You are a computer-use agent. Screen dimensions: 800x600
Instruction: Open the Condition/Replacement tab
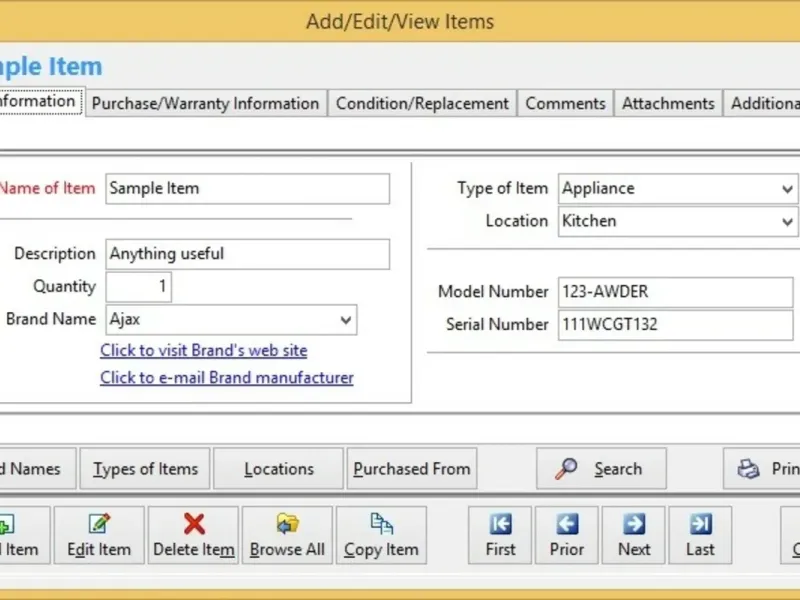[422, 104]
